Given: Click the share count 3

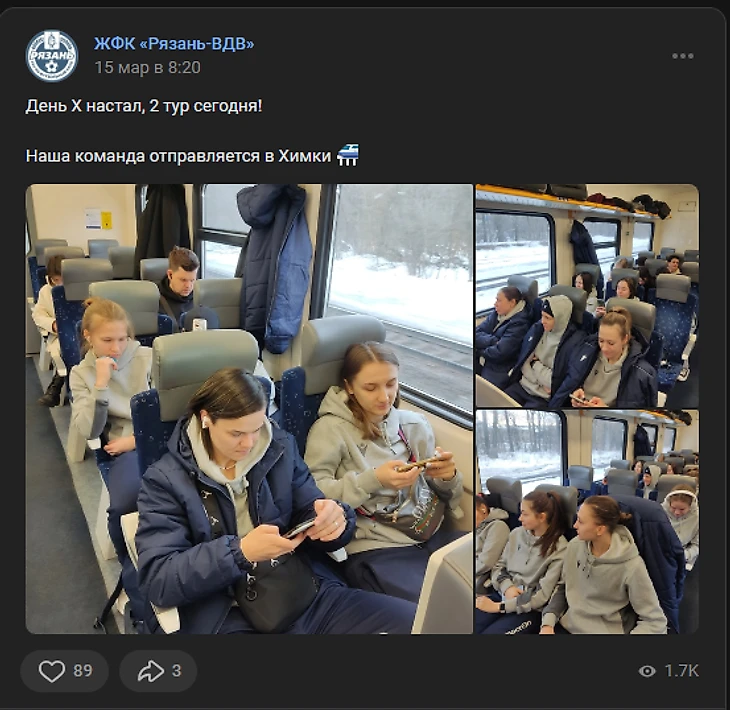Looking at the screenshot, I should [176, 671].
